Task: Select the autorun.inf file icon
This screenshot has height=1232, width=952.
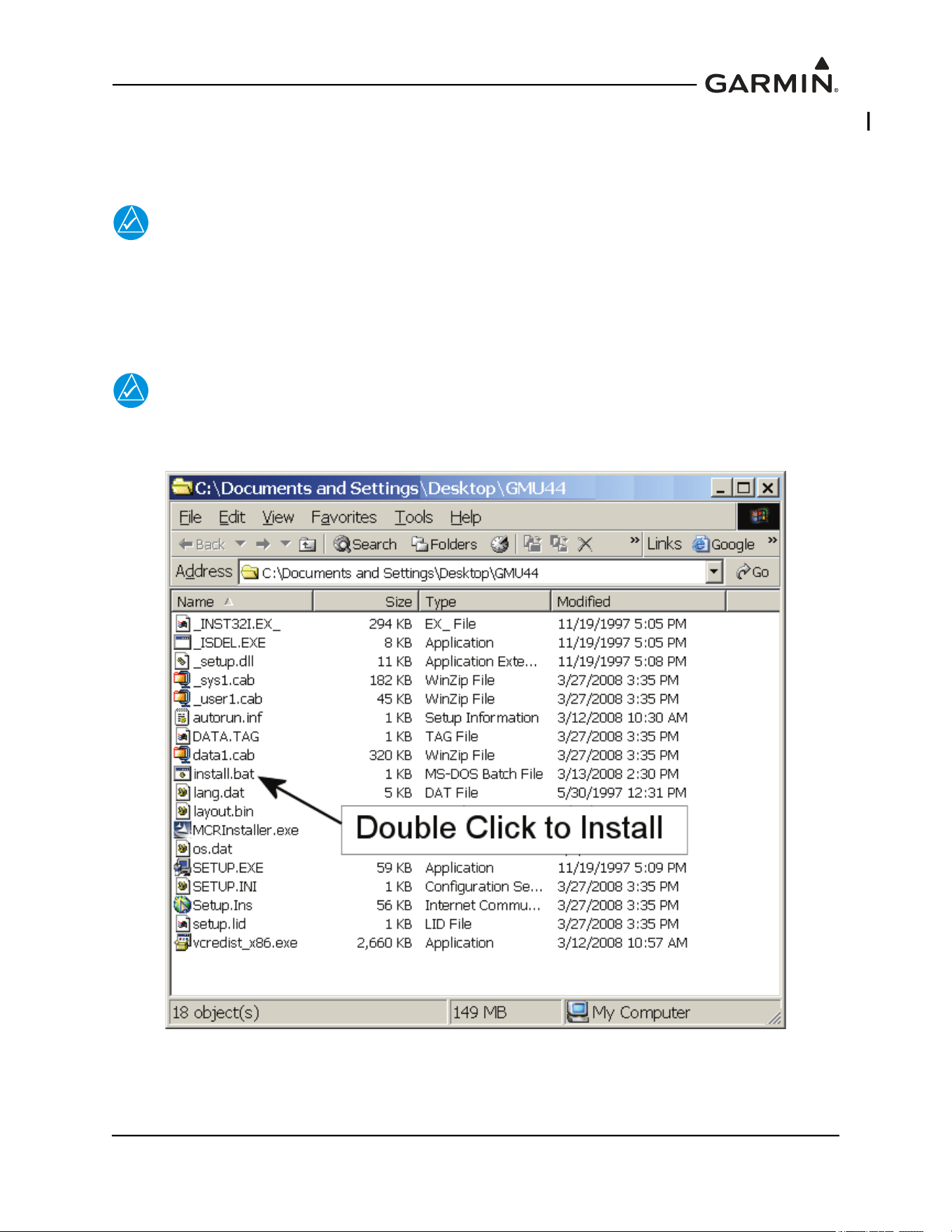Action: tap(183, 717)
